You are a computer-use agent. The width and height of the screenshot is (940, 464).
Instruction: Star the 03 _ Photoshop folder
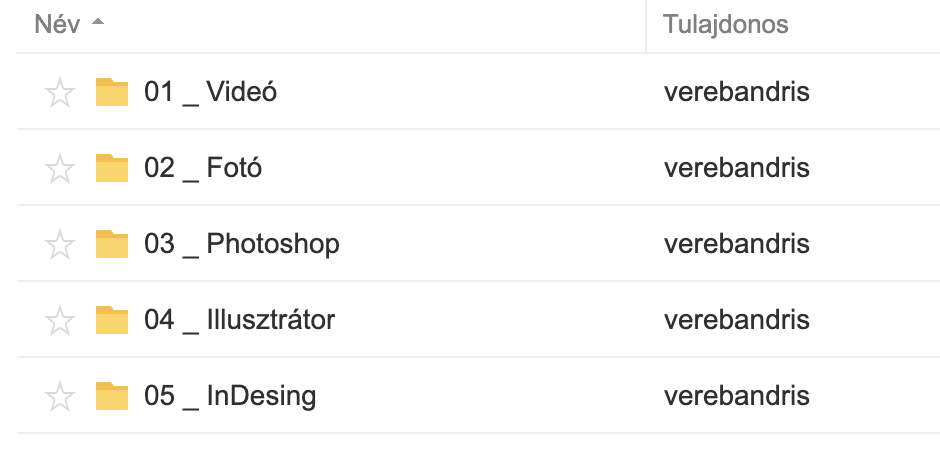(60, 245)
